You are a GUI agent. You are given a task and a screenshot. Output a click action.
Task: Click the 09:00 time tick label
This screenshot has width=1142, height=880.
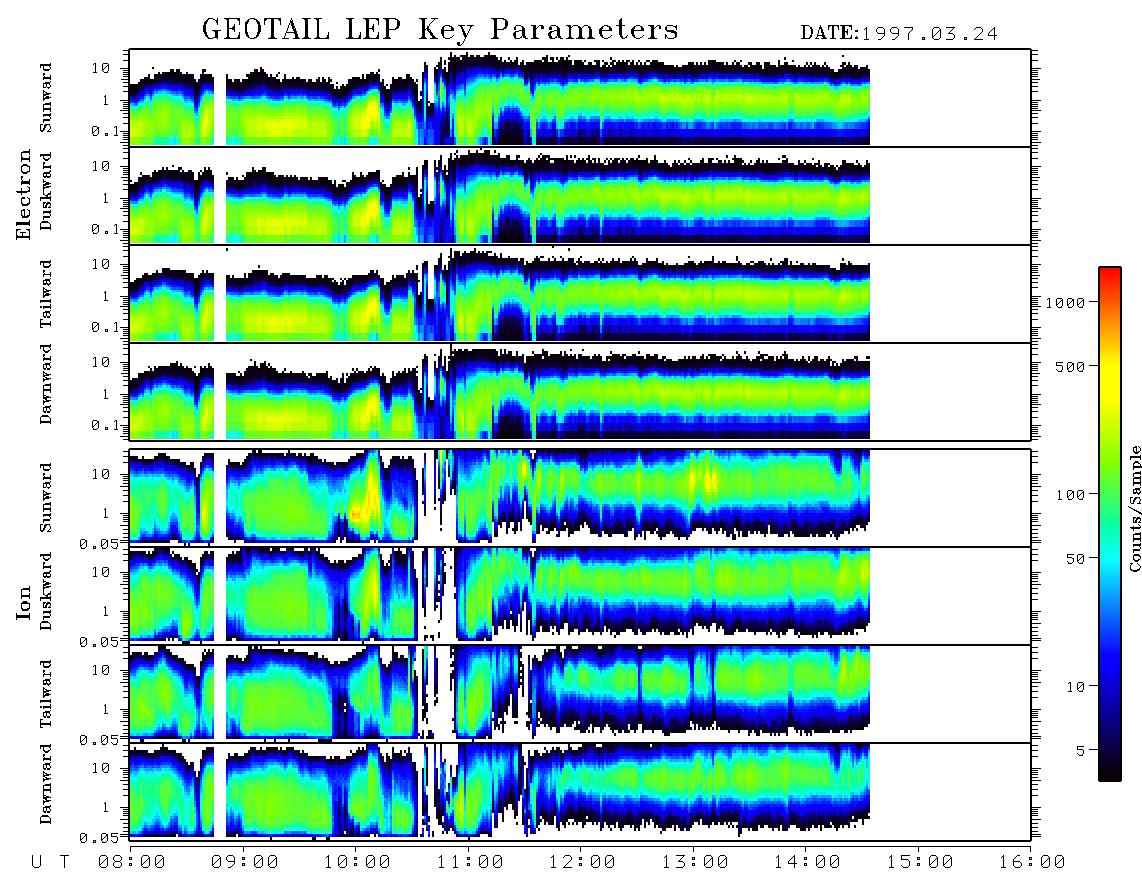(x=245, y=863)
